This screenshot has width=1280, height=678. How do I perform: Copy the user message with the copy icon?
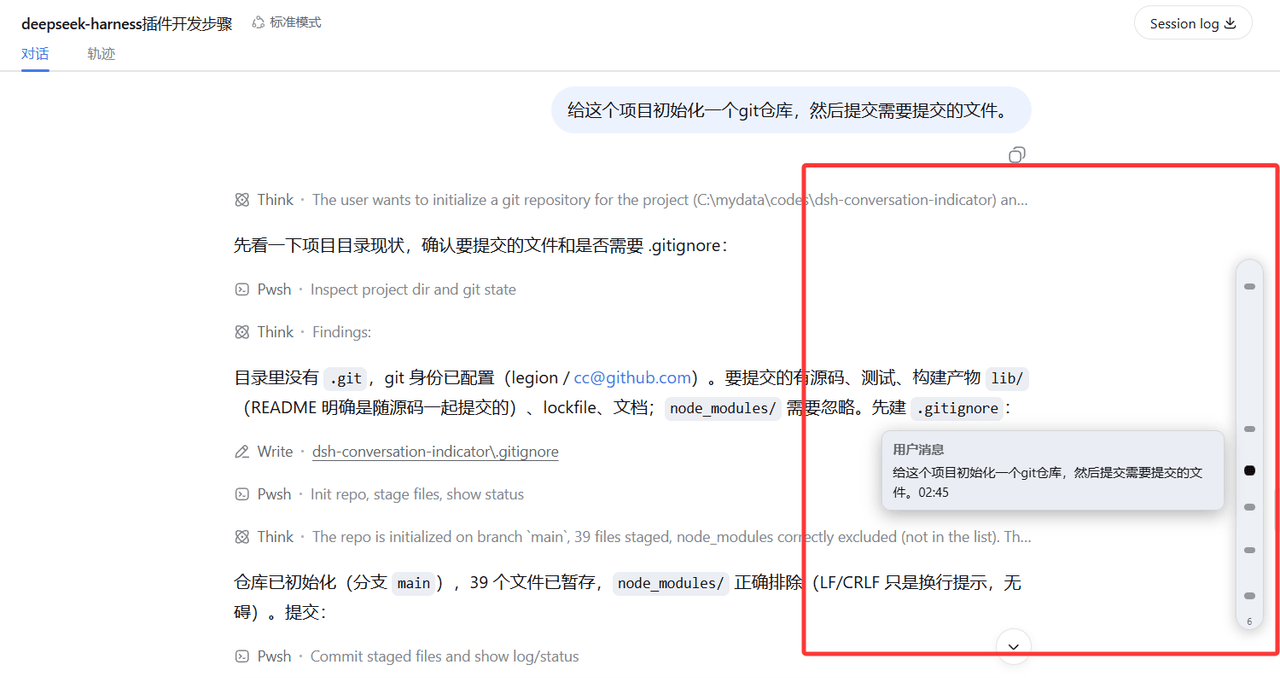coord(1017,155)
